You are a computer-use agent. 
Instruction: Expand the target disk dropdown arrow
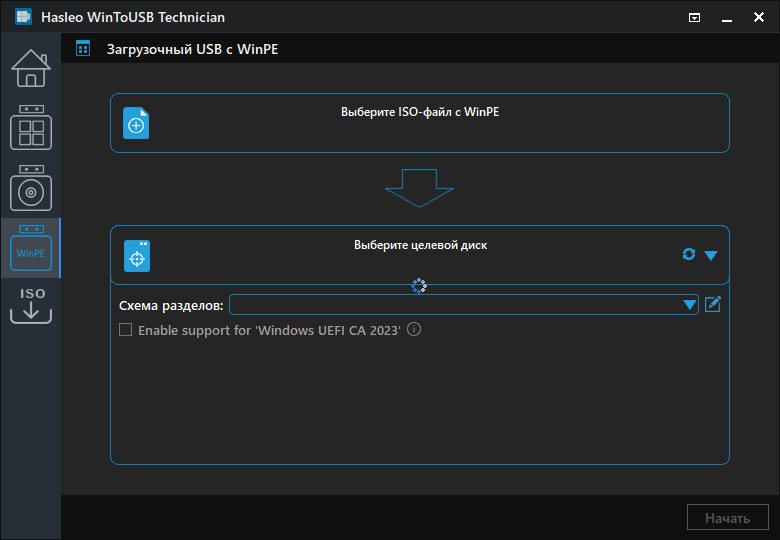click(x=711, y=255)
